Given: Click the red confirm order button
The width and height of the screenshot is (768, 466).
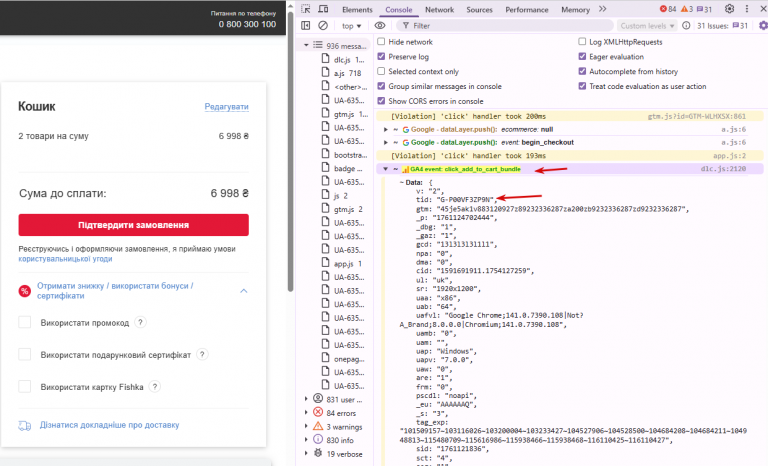Looking at the screenshot, I should coord(134,225).
